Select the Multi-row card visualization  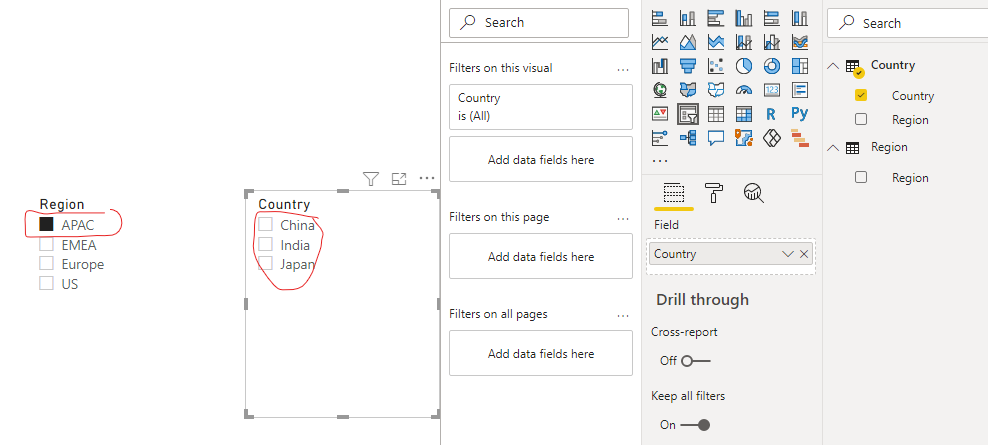[x=800, y=90]
